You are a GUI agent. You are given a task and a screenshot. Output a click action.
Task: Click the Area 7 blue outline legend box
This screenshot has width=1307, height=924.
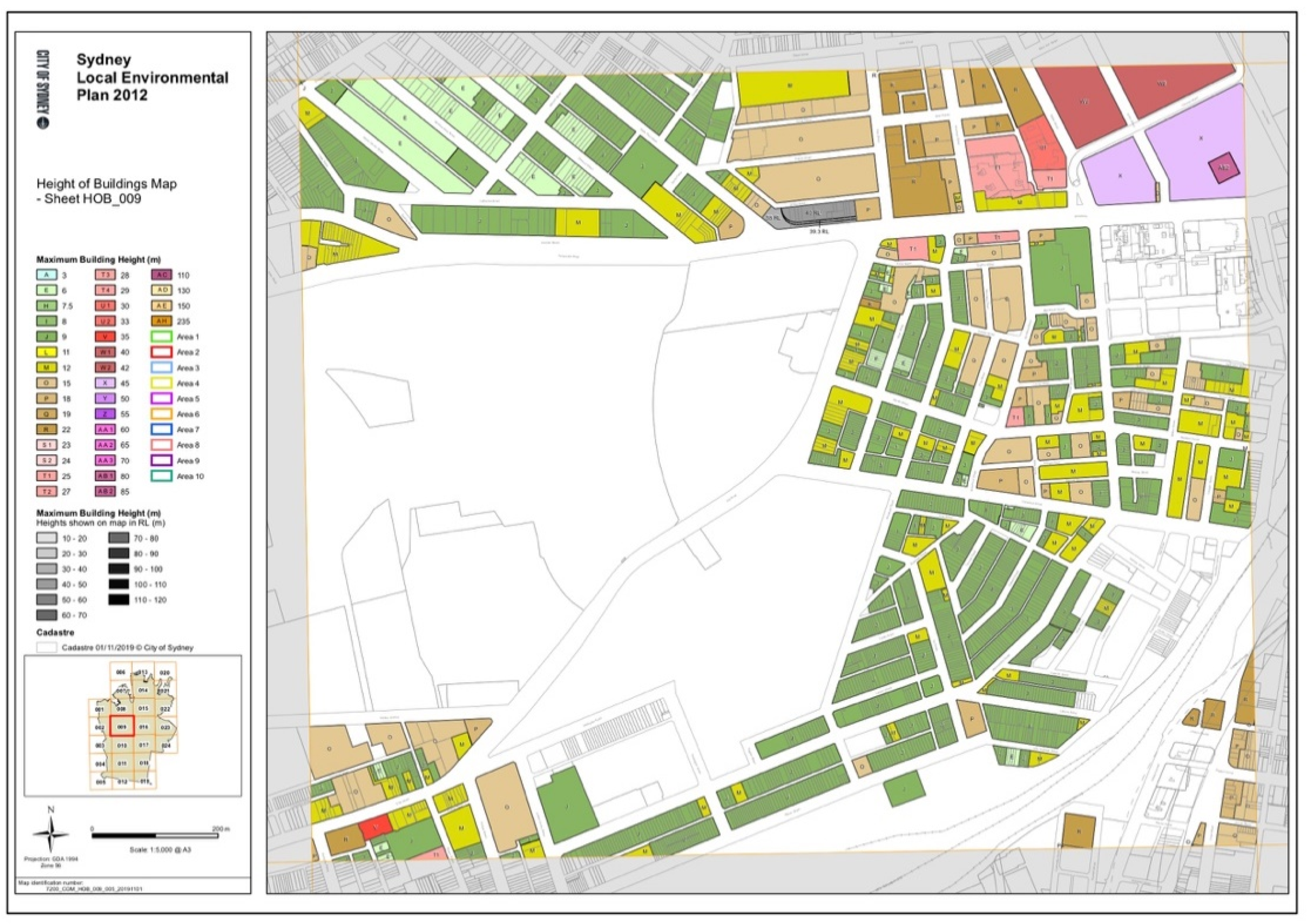click(x=161, y=430)
